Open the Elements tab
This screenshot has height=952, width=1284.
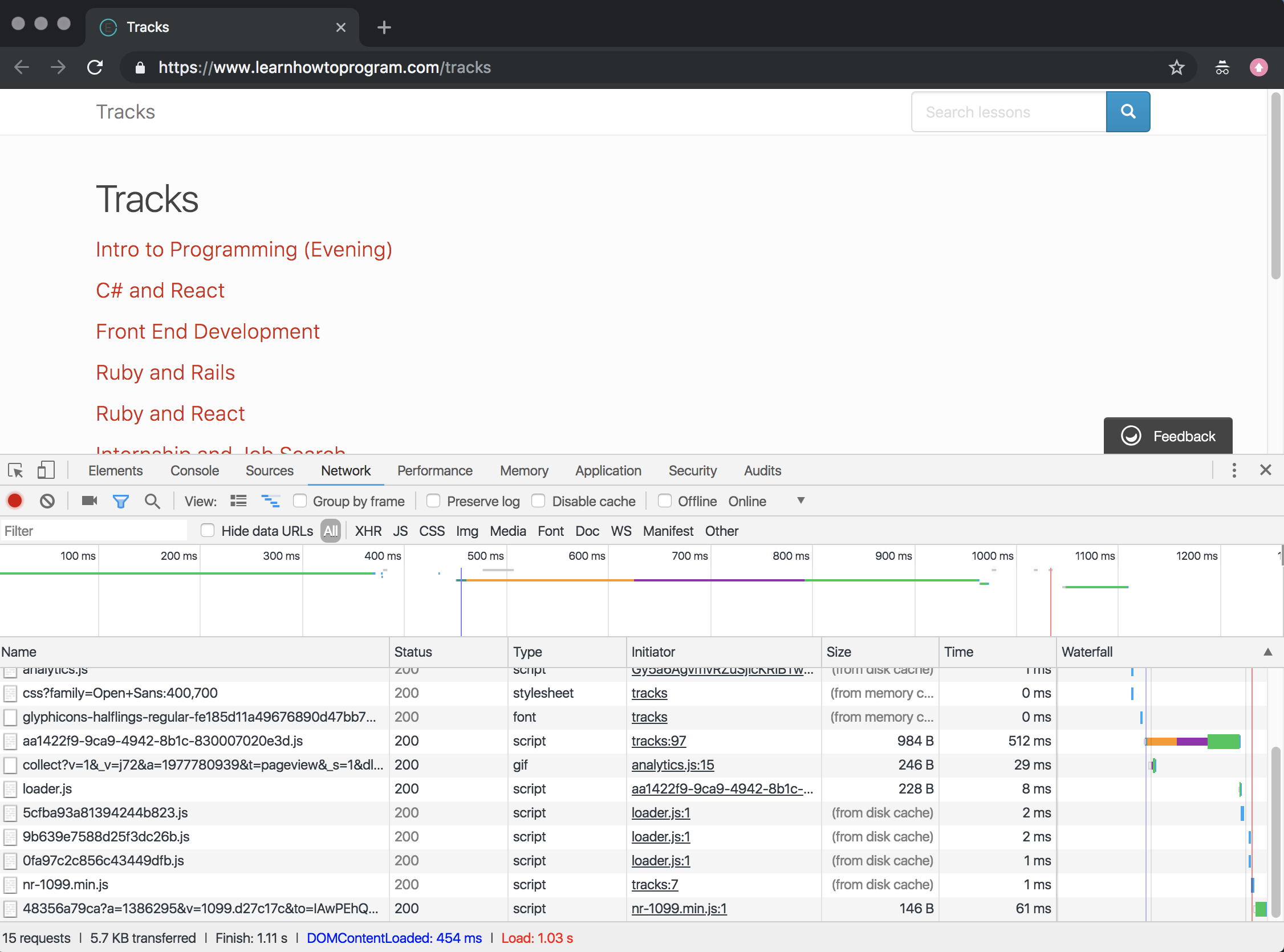[x=115, y=470]
